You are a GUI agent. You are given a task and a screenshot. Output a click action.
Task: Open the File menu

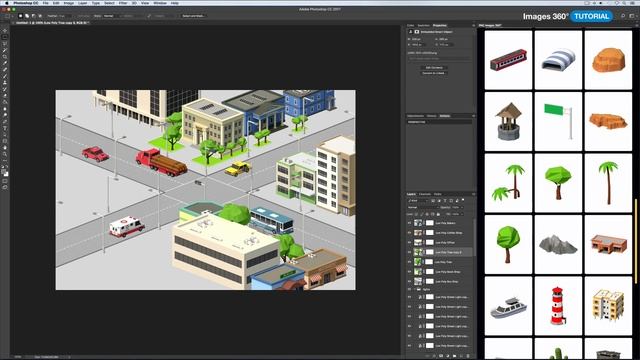(45, 3)
